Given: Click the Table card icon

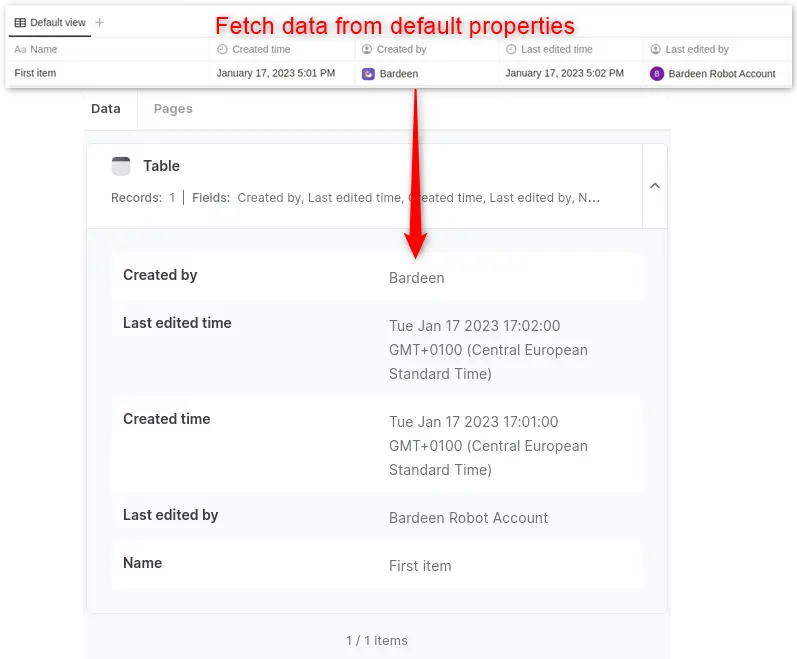Looking at the screenshot, I should (x=121, y=166).
